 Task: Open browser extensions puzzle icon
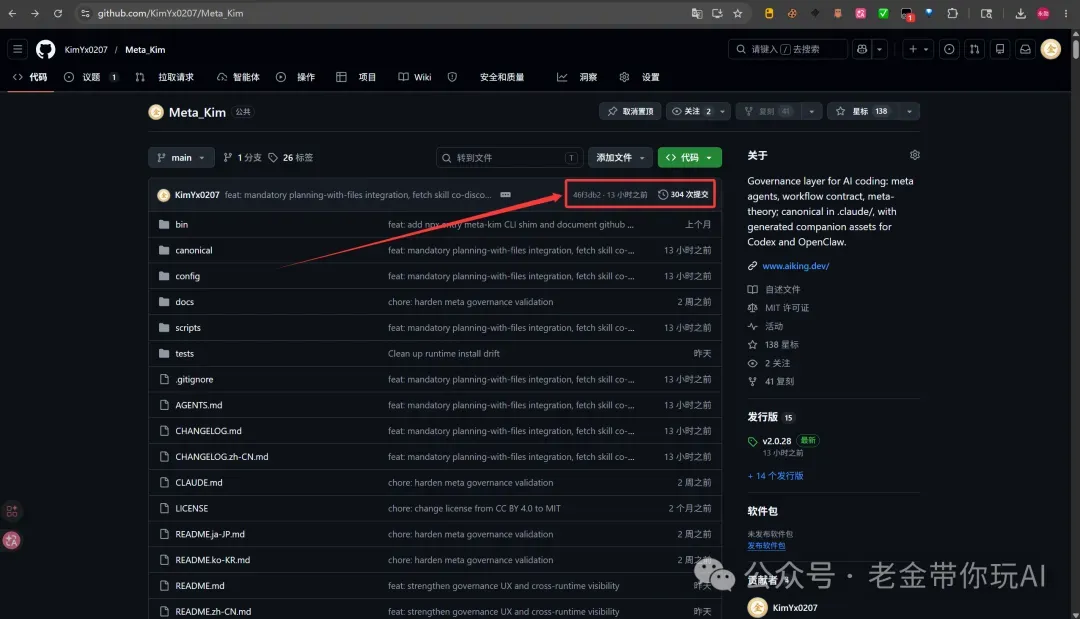point(953,13)
